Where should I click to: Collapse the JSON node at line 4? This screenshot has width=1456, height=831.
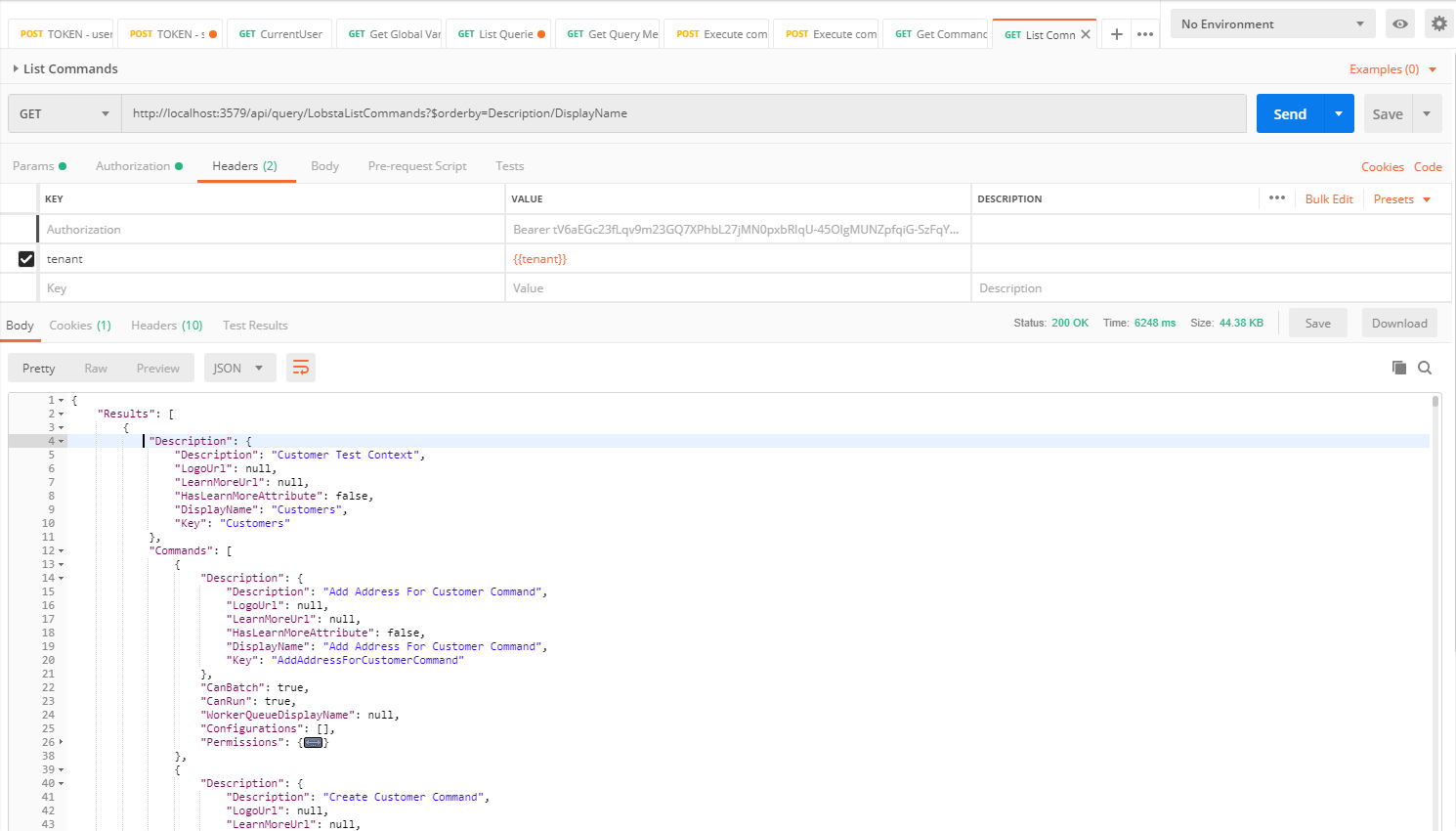pyautogui.click(x=62, y=441)
